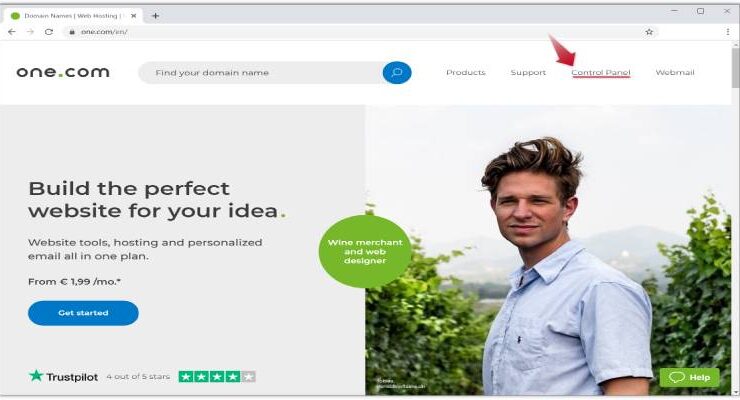Click the browser forward arrow
The width and height of the screenshot is (740, 400).
[x=30, y=32]
